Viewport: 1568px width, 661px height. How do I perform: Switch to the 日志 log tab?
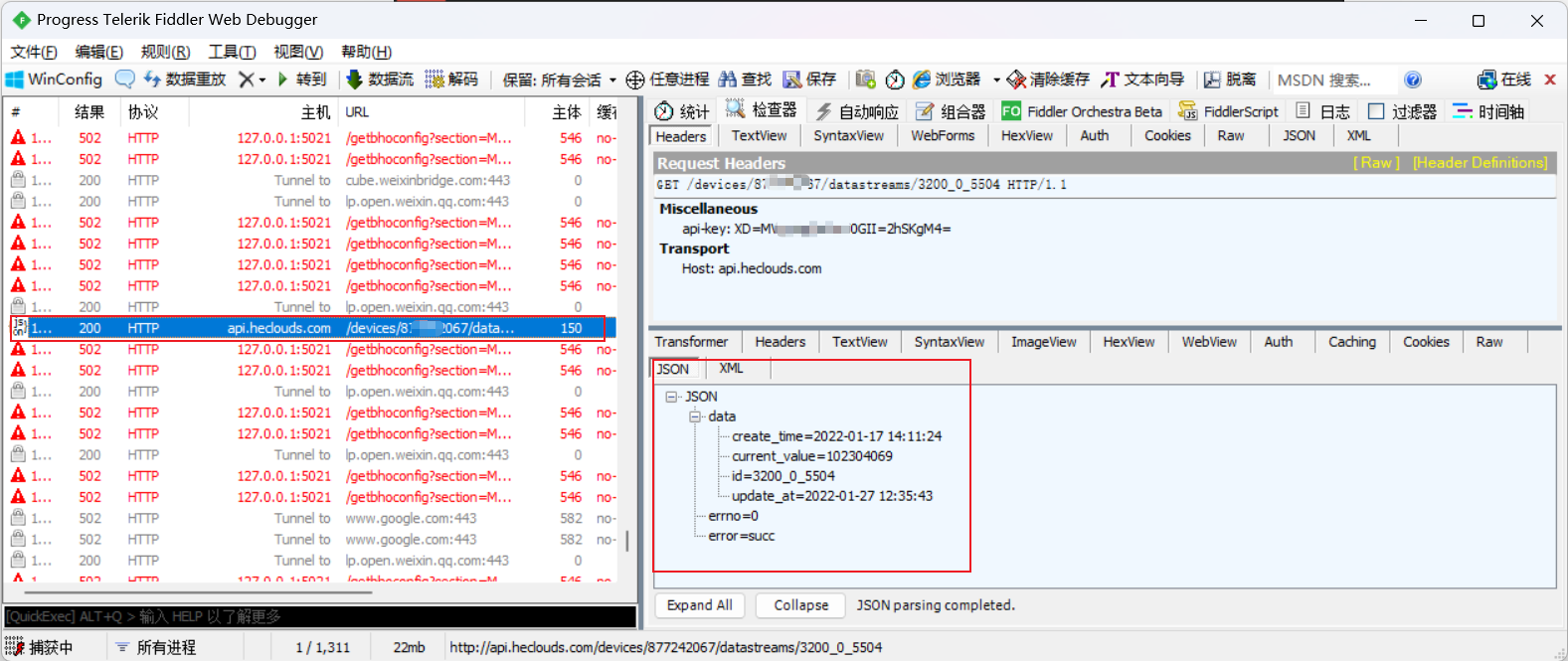tap(1322, 111)
